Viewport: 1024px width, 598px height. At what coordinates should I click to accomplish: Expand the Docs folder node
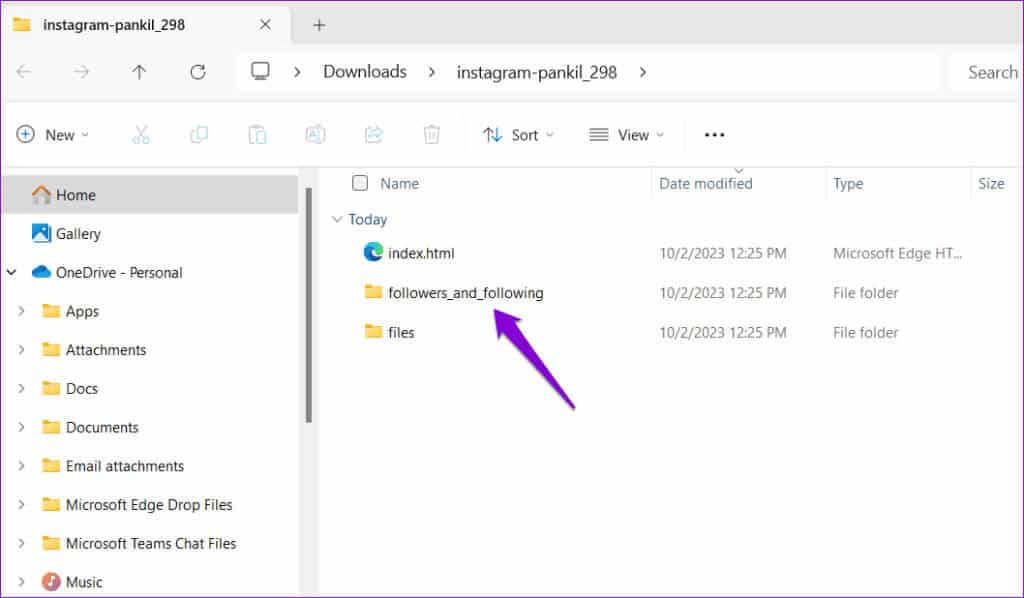coord(22,388)
